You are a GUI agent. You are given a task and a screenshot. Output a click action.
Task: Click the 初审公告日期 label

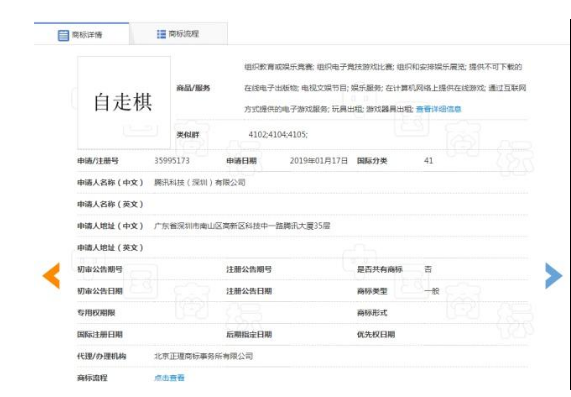click(x=100, y=291)
